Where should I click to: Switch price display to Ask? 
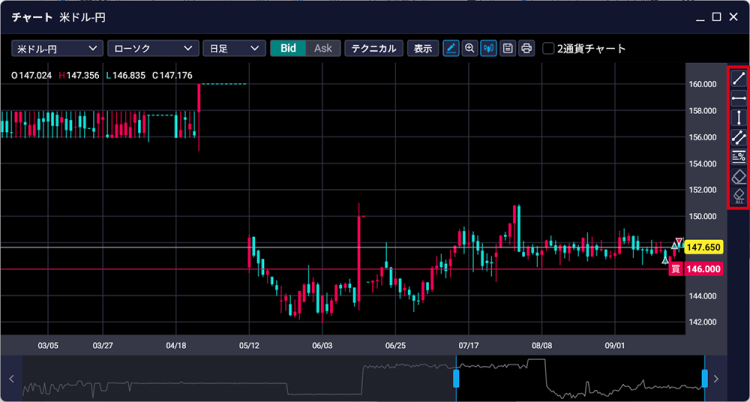(x=322, y=48)
